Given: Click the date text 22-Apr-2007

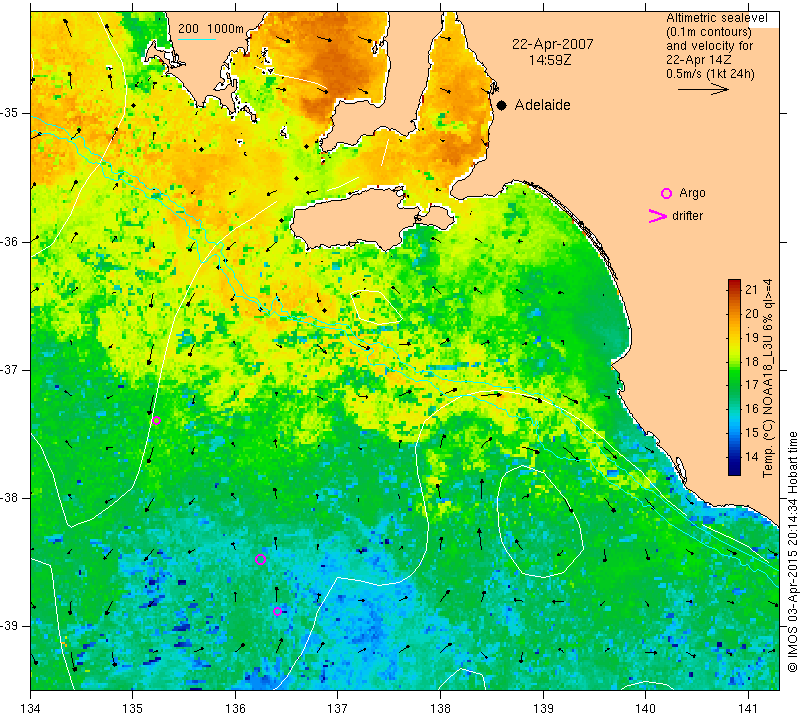Looking at the screenshot, I should (553, 44).
